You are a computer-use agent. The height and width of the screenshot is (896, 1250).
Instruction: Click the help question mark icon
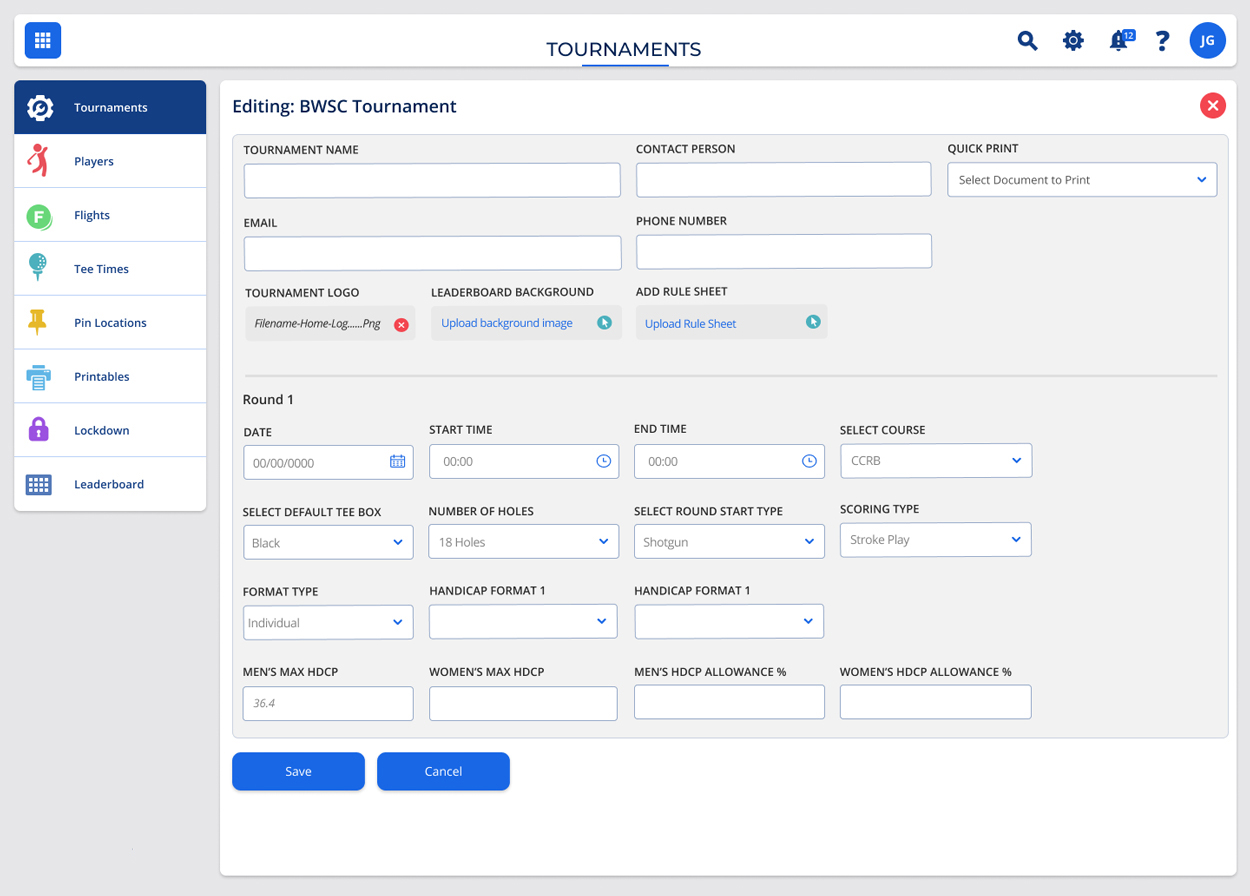(x=1162, y=41)
